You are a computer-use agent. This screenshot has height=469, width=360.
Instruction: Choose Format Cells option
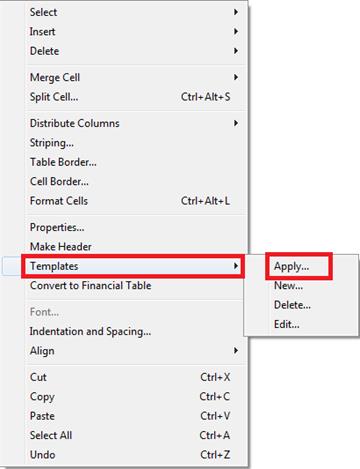133,201
